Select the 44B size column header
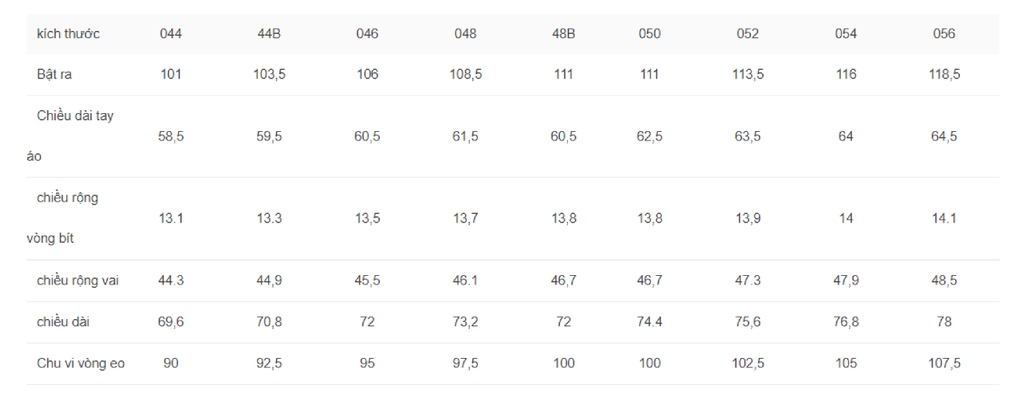 click(269, 34)
